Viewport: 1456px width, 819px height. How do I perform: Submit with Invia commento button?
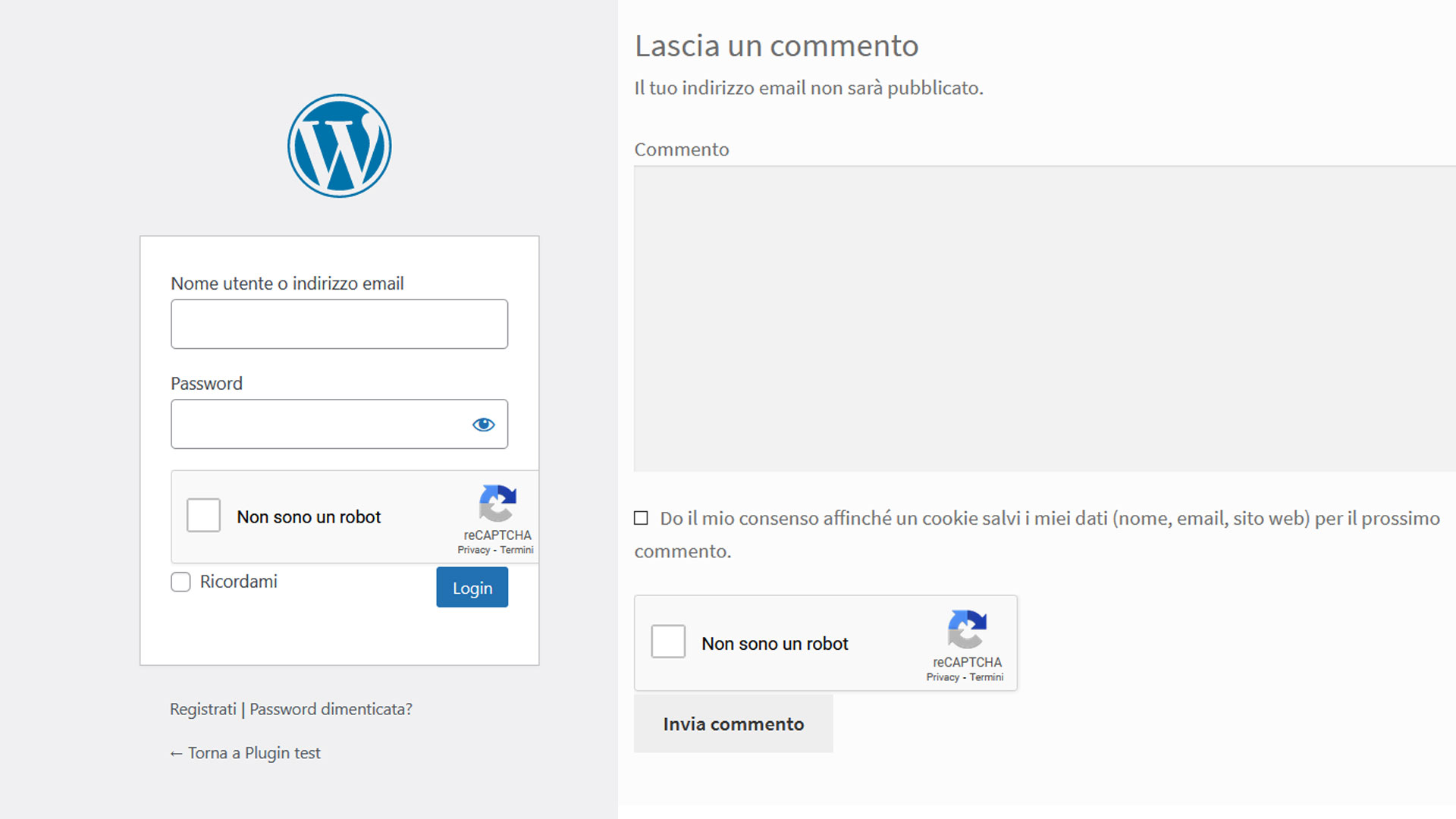733,724
